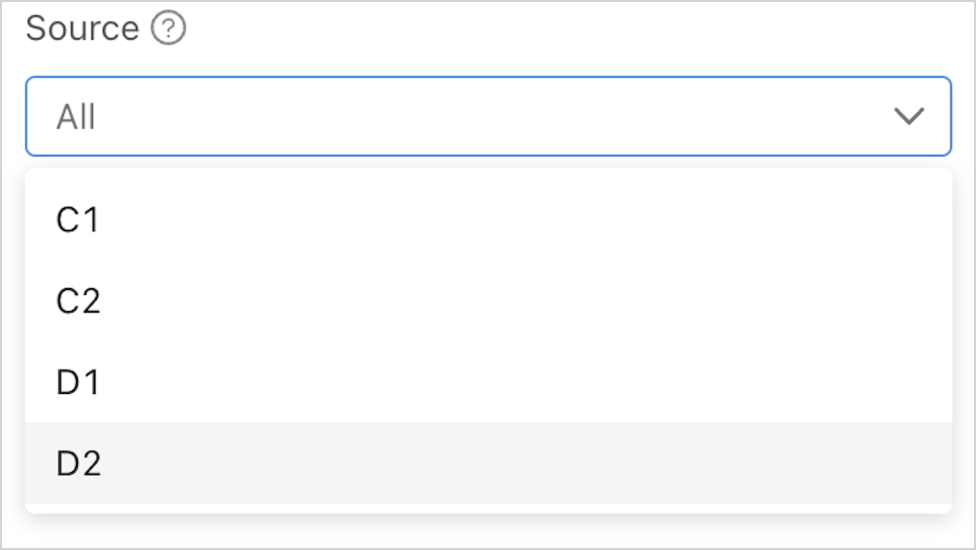976x550 pixels.
Task: Click the Source field label
Action: pos(82,30)
